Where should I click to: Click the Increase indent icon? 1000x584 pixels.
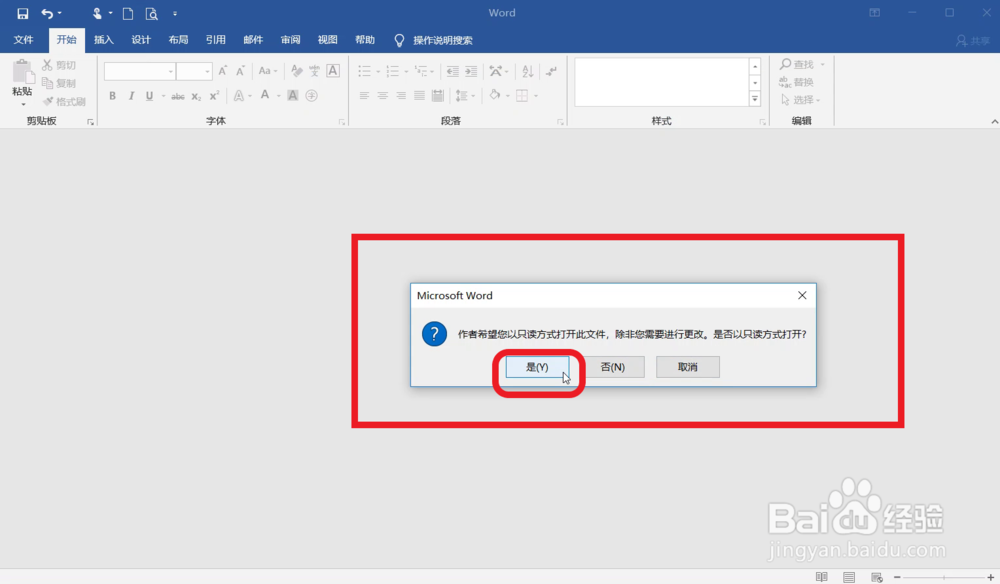[x=471, y=71]
